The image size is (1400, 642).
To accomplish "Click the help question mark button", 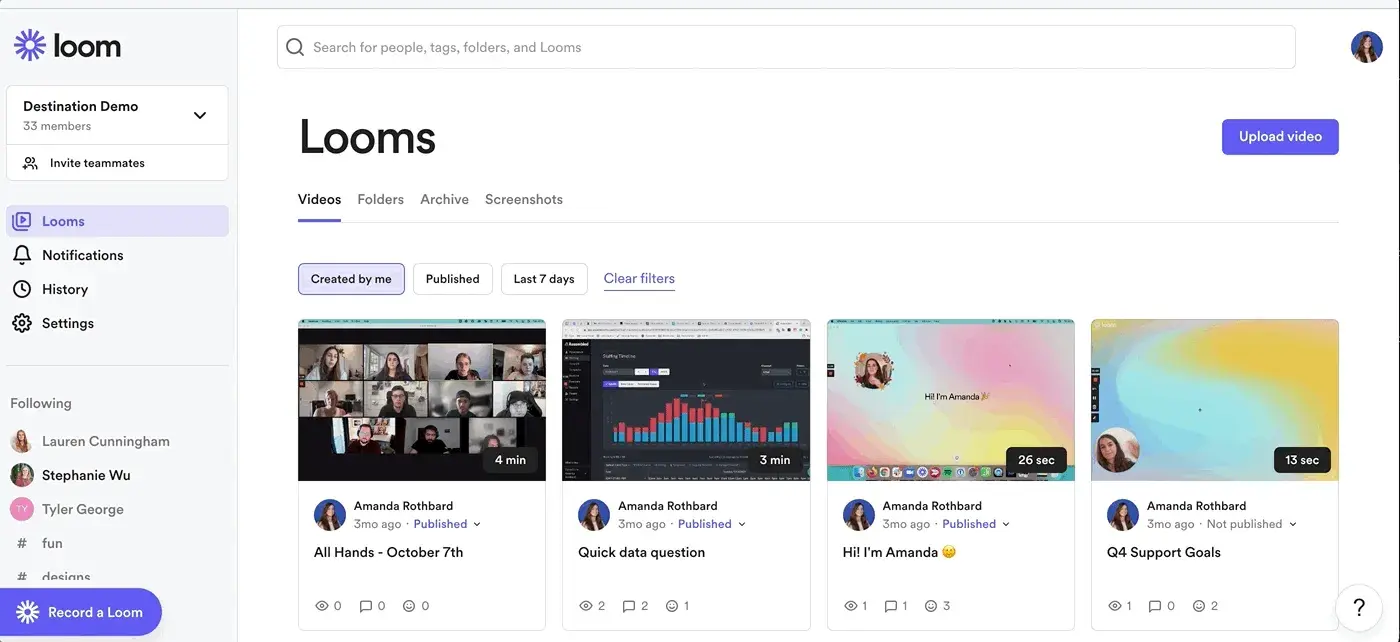I will coord(1358,607).
